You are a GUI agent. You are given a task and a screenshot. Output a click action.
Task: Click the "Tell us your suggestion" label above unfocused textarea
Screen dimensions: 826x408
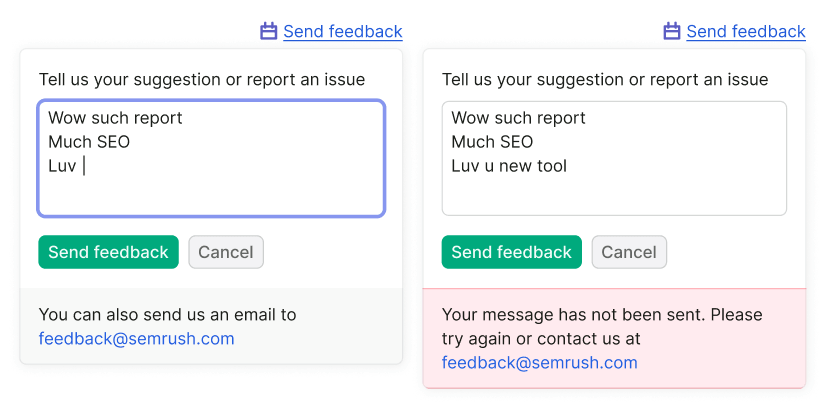(x=605, y=79)
